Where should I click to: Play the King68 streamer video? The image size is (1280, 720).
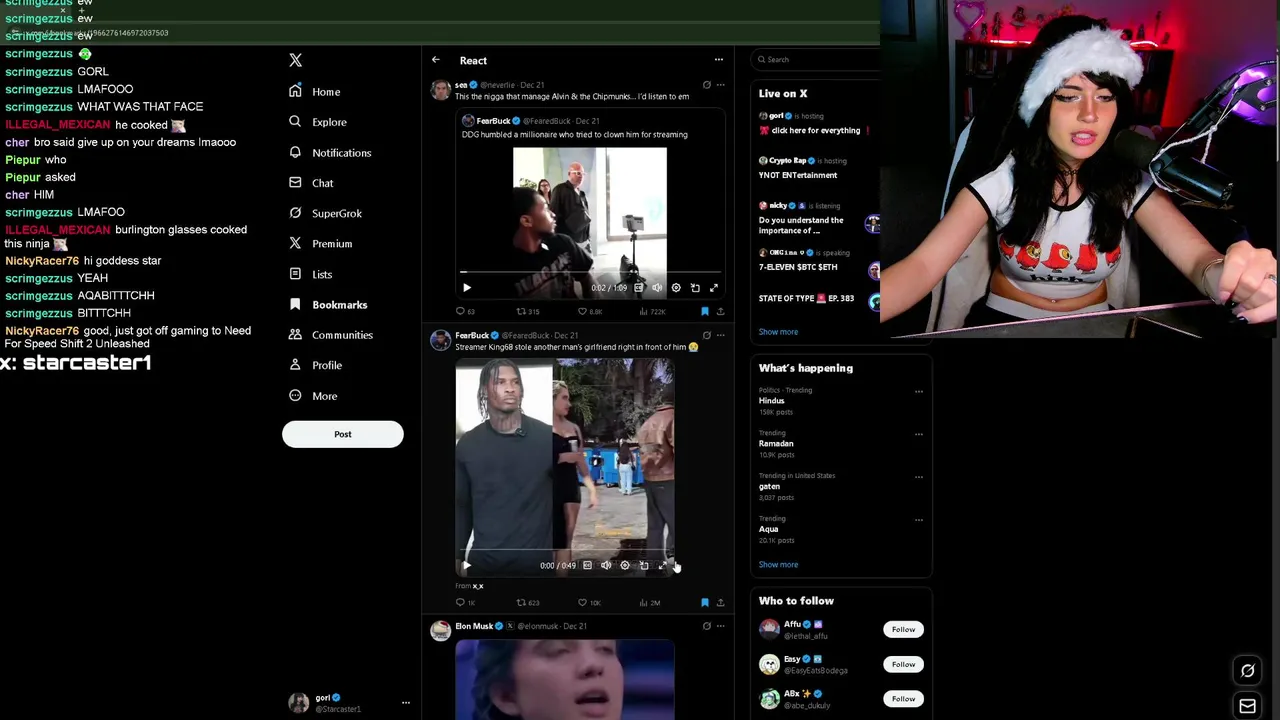click(x=466, y=566)
